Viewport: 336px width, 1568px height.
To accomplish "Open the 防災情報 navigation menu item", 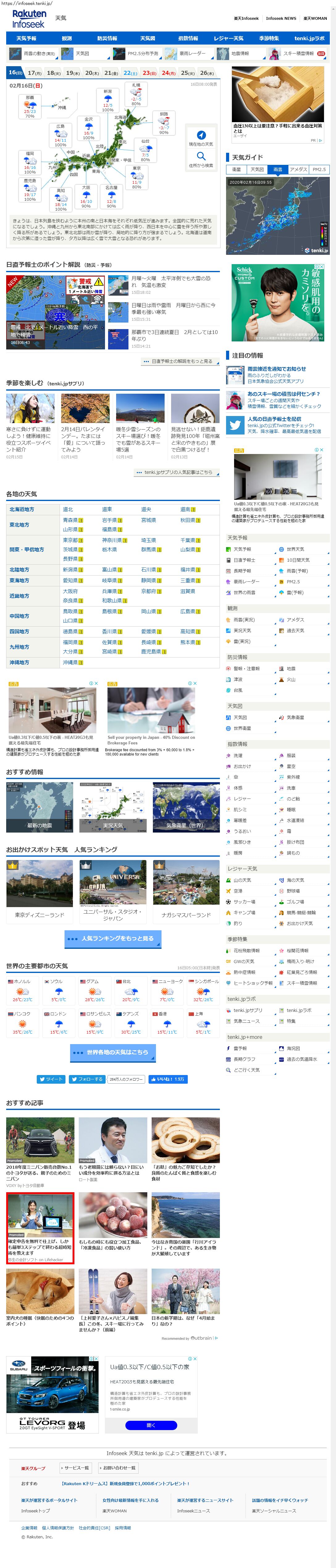I will coord(107,38).
